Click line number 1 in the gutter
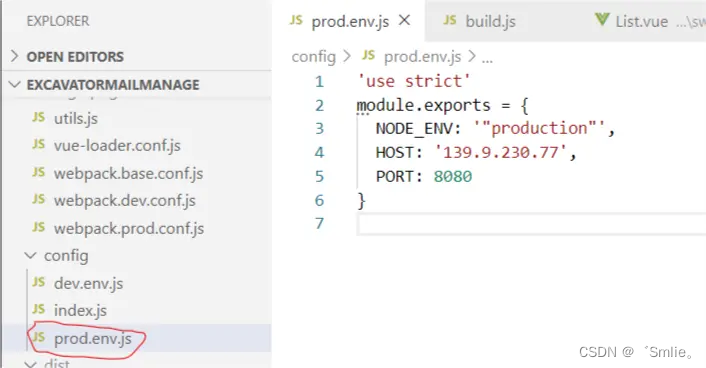The image size is (706, 368). pos(319,82)
